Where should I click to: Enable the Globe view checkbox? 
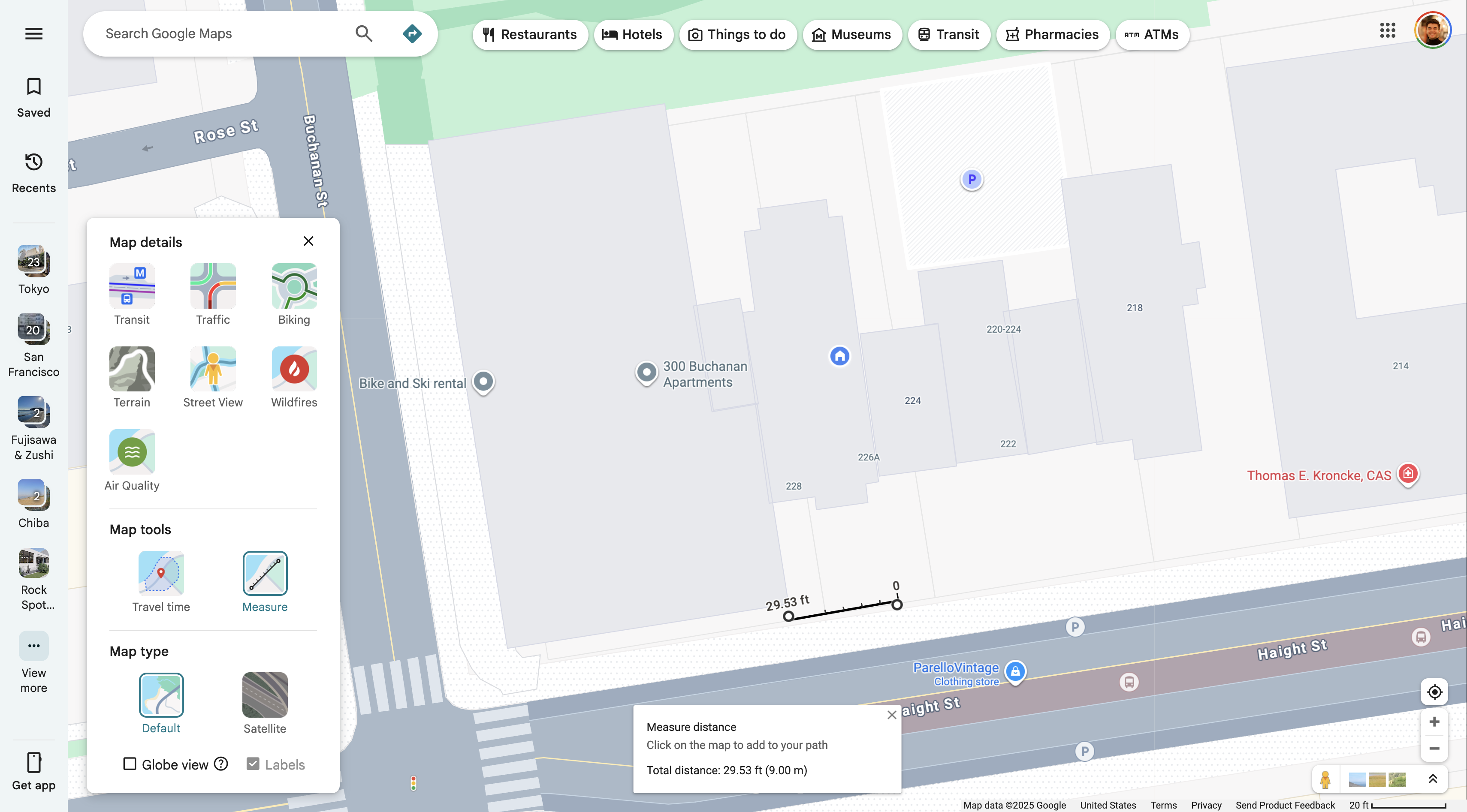click(x=130, y=764)
